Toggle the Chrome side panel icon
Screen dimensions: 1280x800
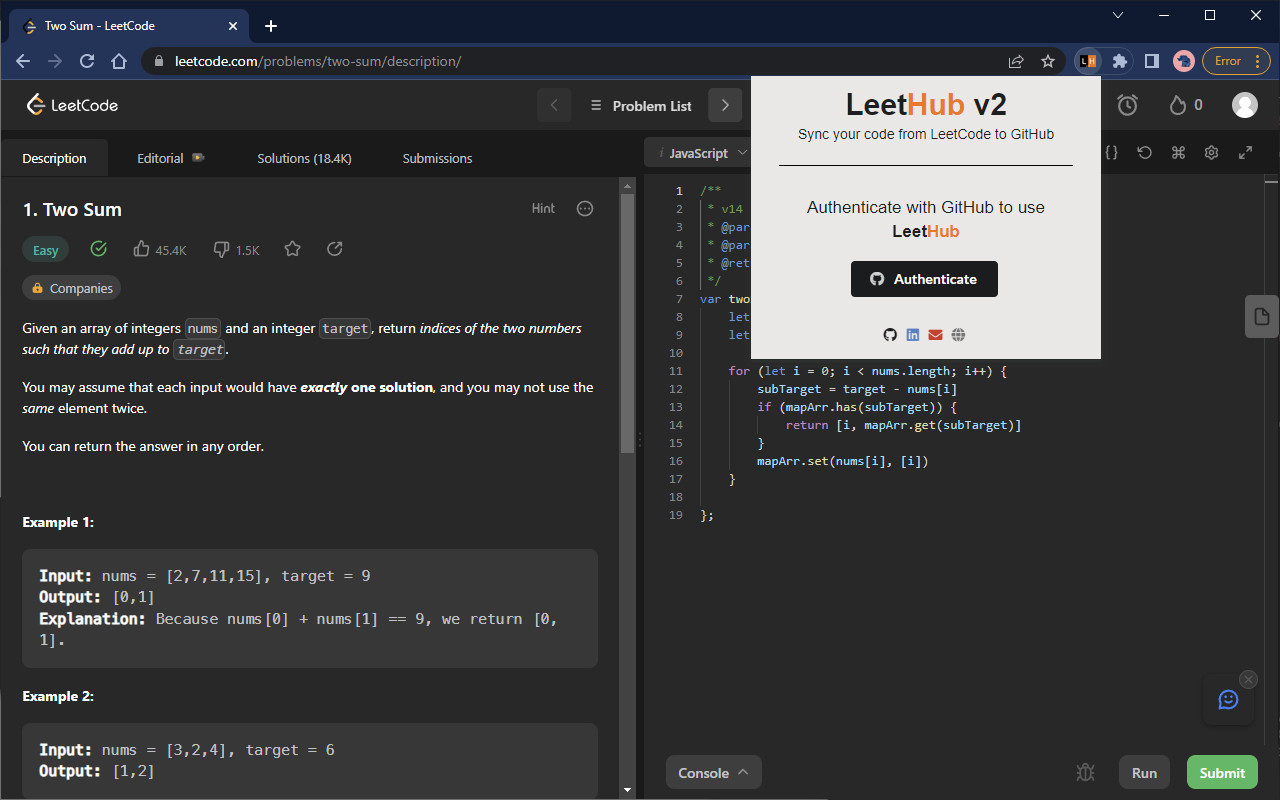coord(1152,61)
